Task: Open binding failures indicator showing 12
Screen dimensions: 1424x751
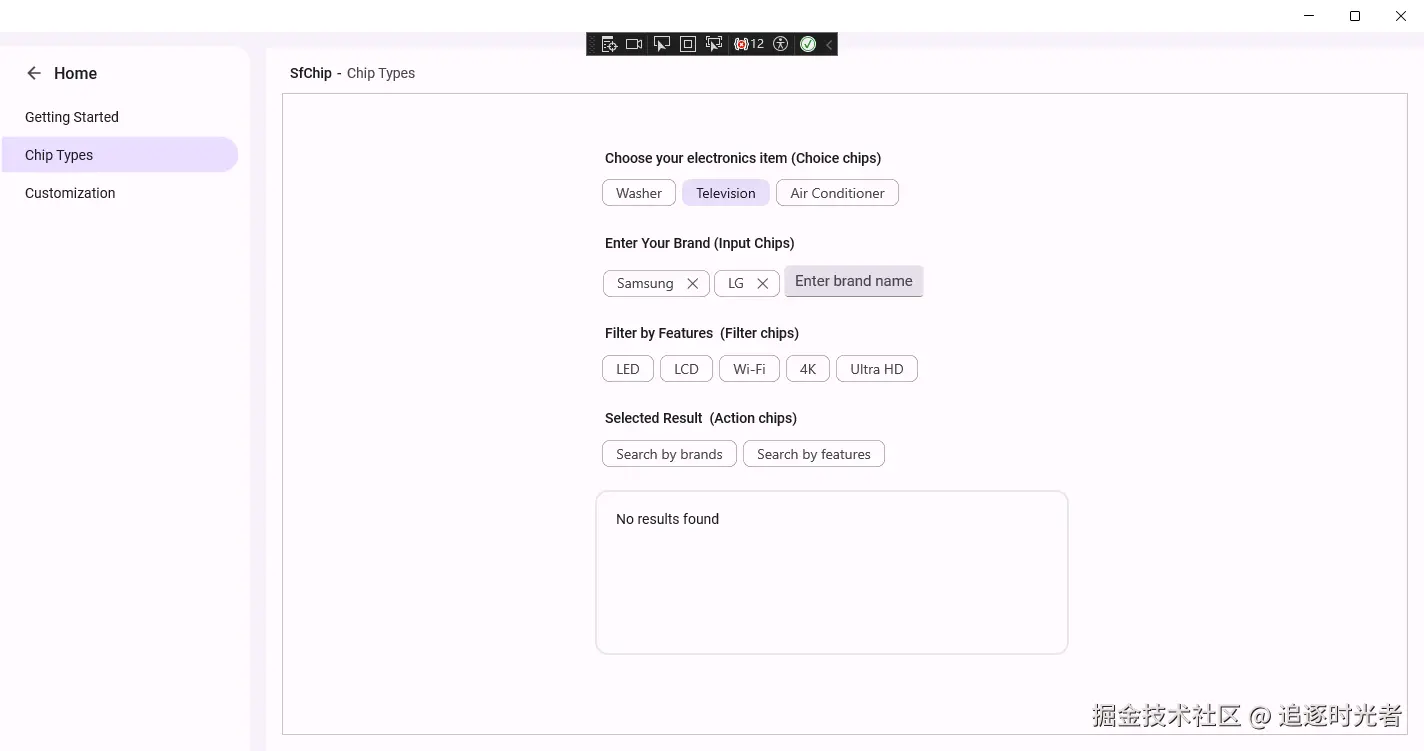Action: coord(749,44)
